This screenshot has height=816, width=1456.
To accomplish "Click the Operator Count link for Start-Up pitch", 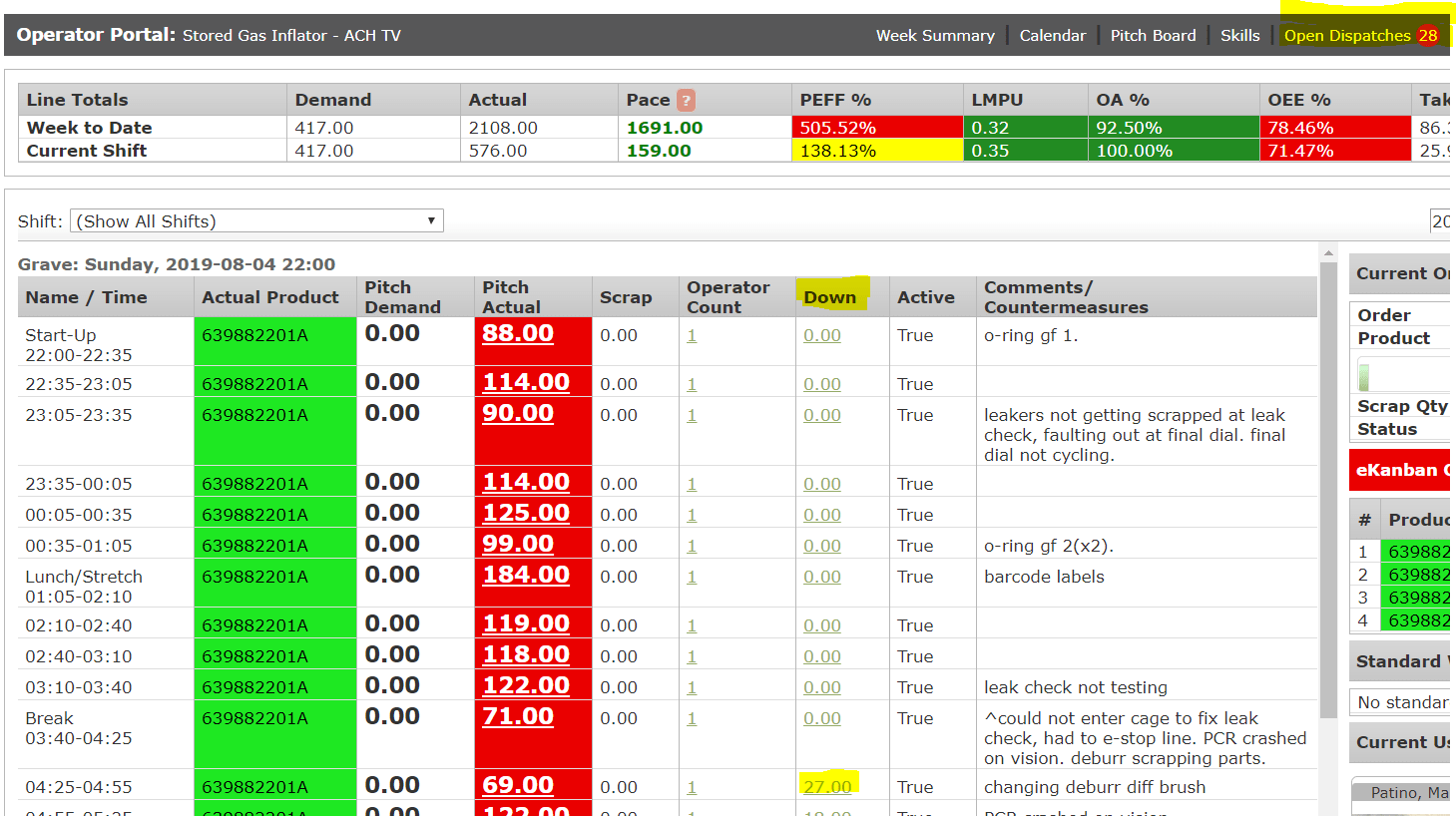I will tap(692, 335).
